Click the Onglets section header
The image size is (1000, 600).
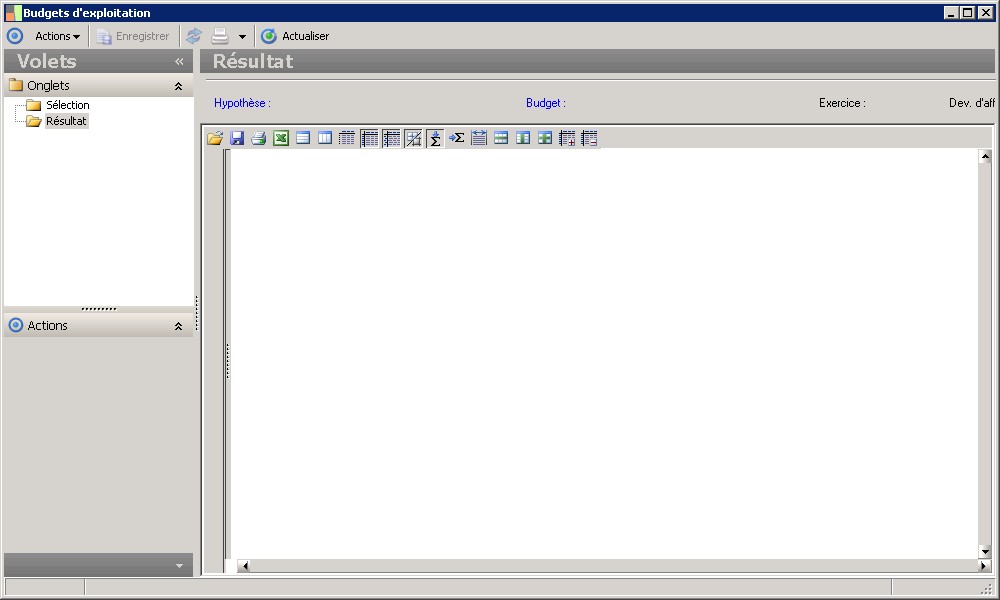[x=98, y=85]
